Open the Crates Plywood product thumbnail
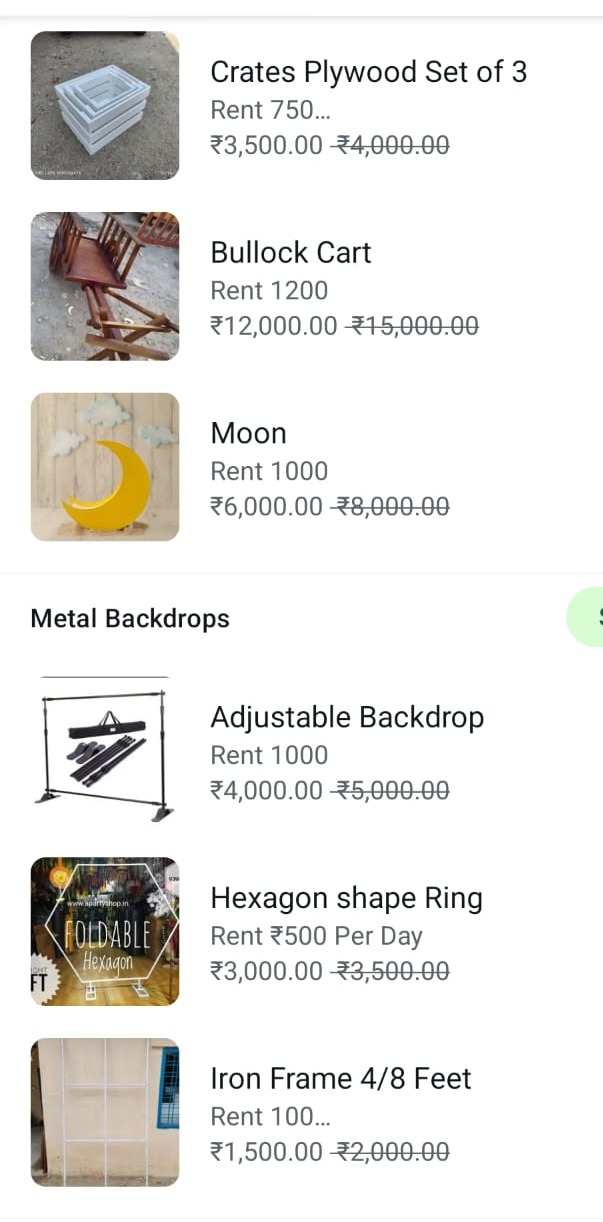The width and height of the screenshot is (603, 1222). [105, 106]
